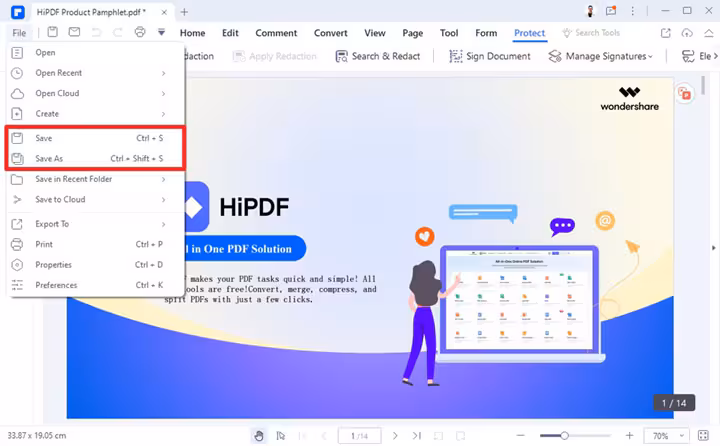This screenshot has width=720, height=446.
Task: Switch to the View tab
Action: (x=375, y=33)
